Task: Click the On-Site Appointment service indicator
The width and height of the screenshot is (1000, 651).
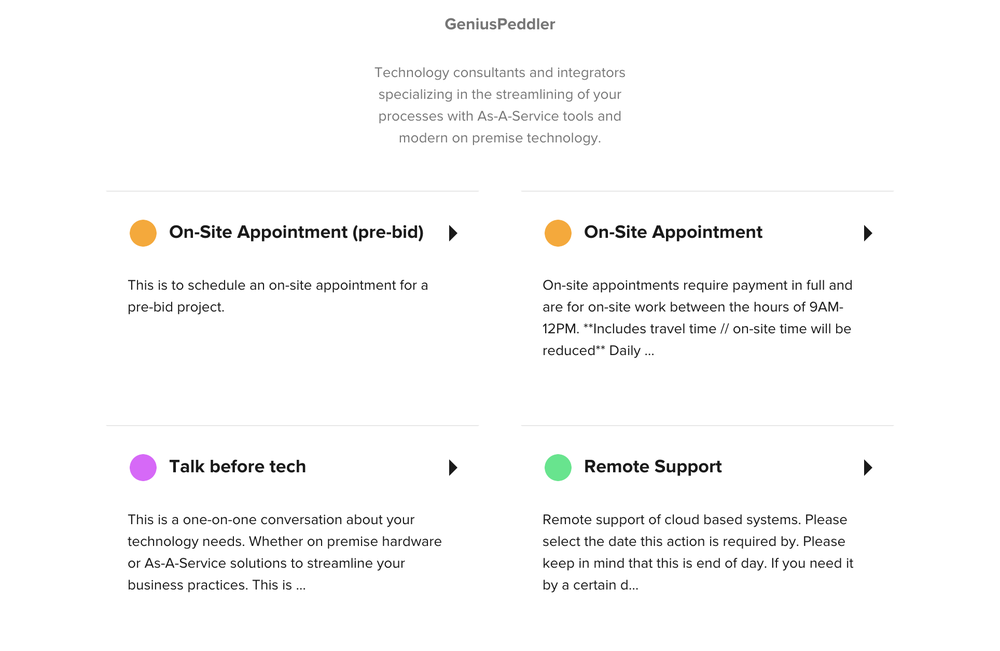Action: pyautogui.click(x=558, y=232)
